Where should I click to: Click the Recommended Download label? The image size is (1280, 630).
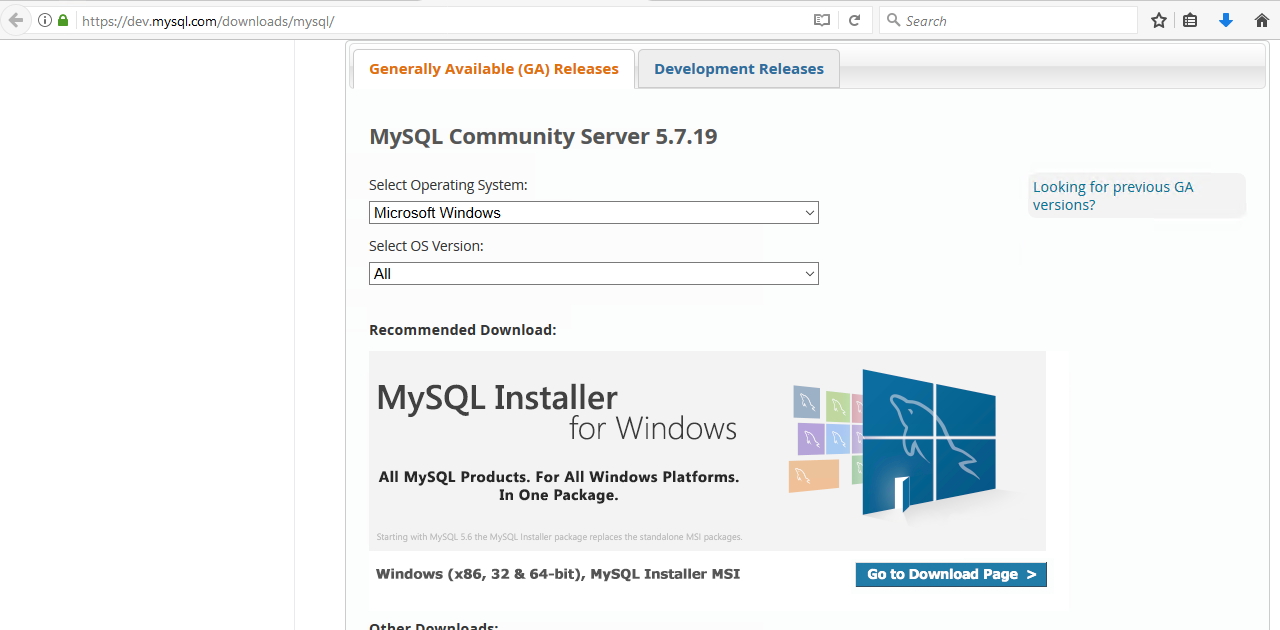coord(463,330)
